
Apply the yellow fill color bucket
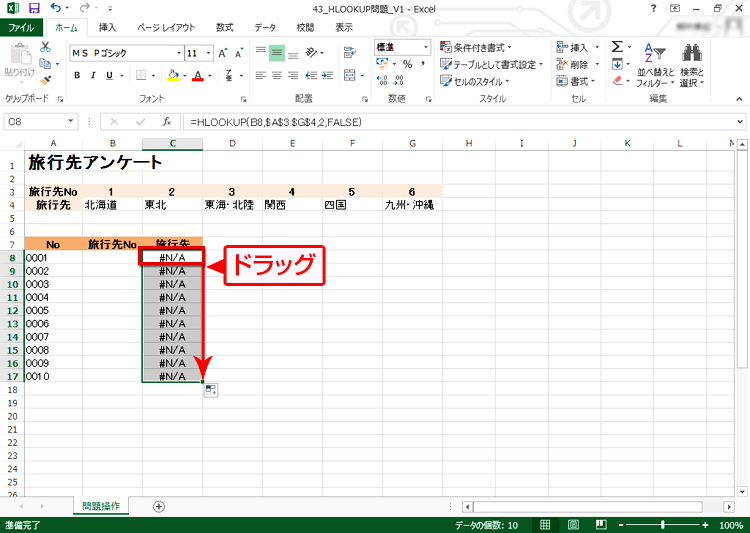tap(173, 76)
